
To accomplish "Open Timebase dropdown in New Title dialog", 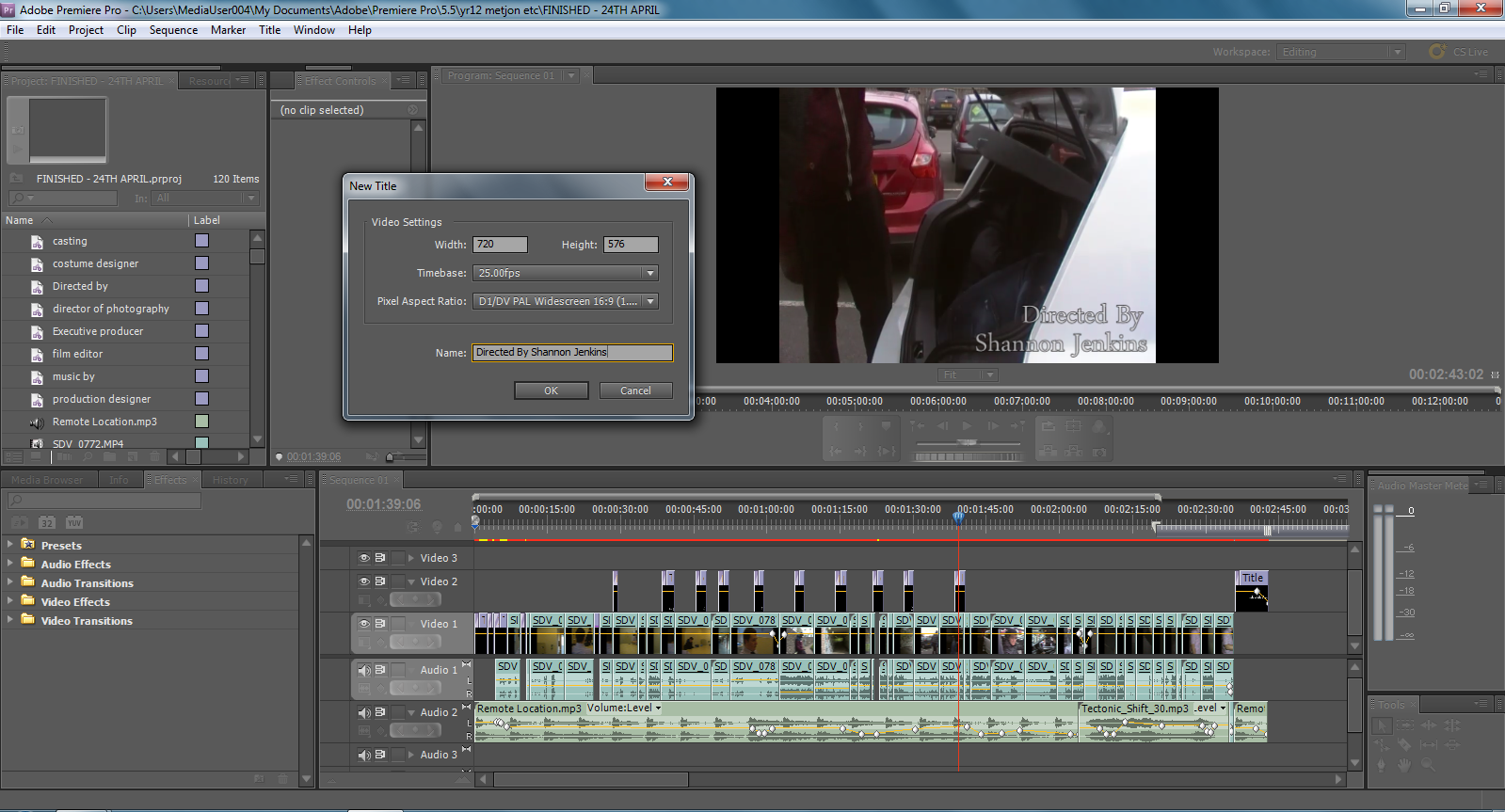I will coord(565,273).
